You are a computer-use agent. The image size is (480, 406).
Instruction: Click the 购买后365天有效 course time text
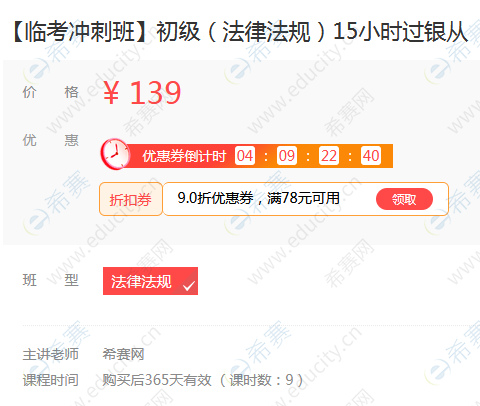point(157,380)
